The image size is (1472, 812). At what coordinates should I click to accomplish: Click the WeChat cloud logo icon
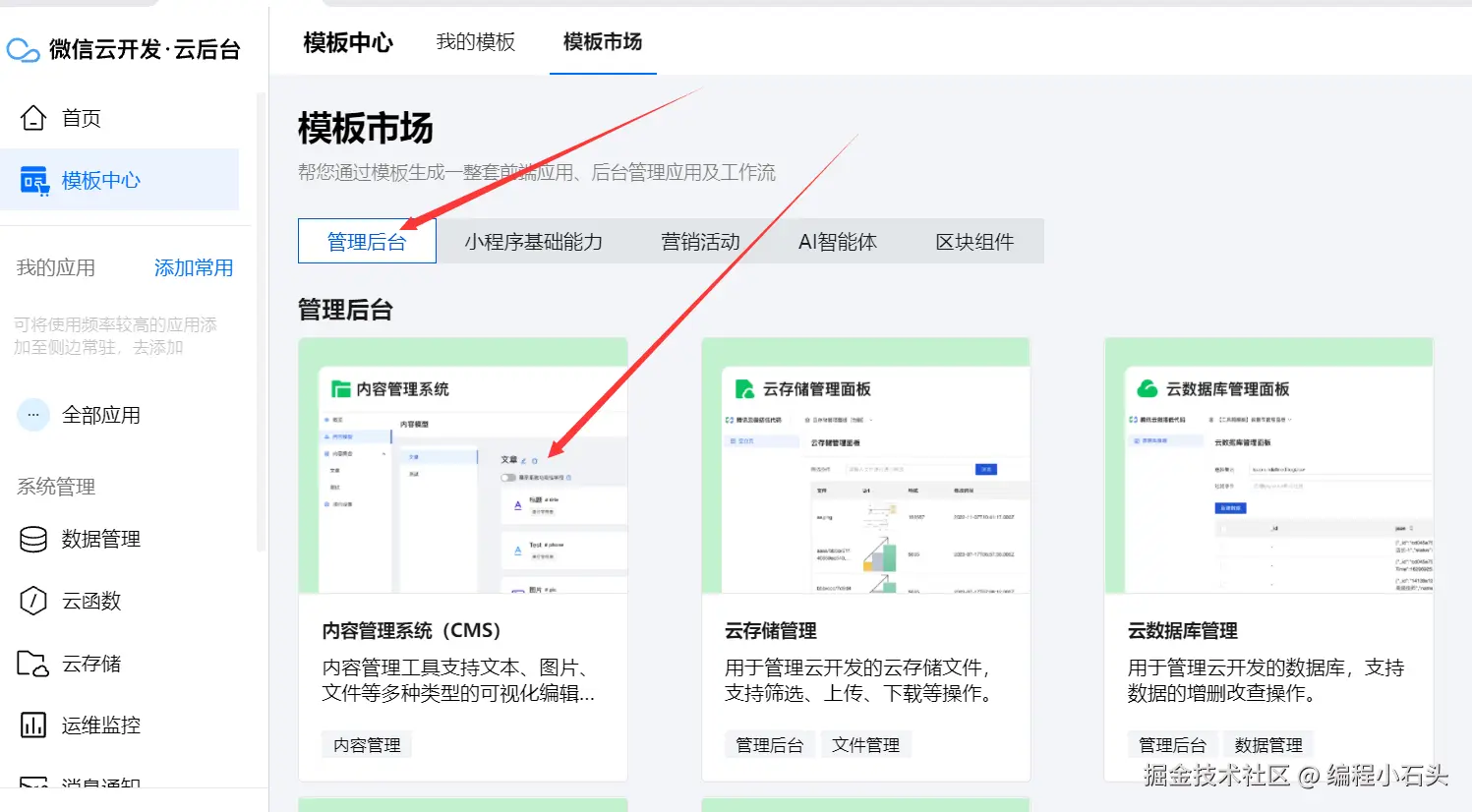click(x=24, y=49)
